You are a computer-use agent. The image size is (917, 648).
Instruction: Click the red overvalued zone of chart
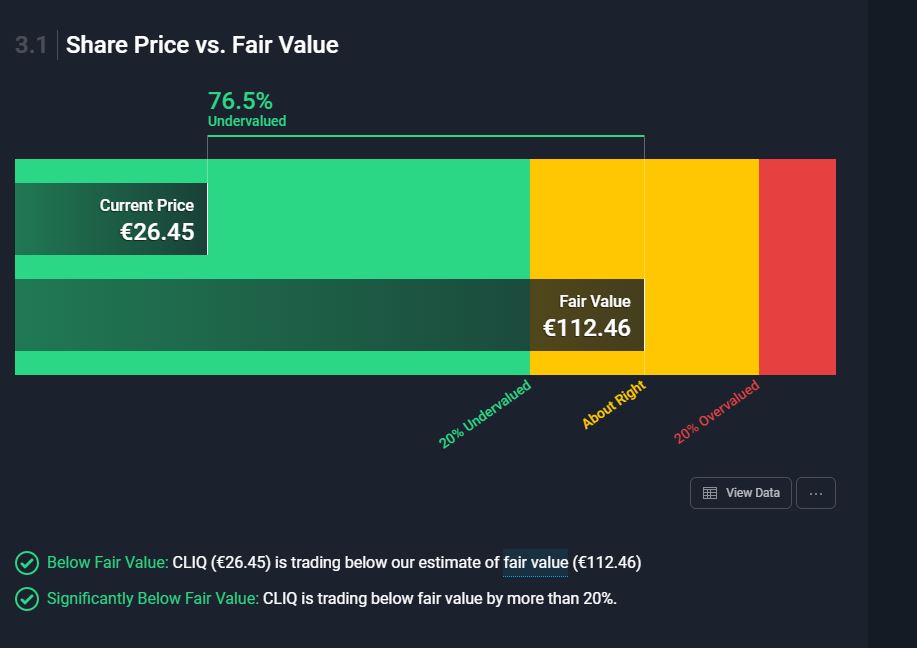797,267
